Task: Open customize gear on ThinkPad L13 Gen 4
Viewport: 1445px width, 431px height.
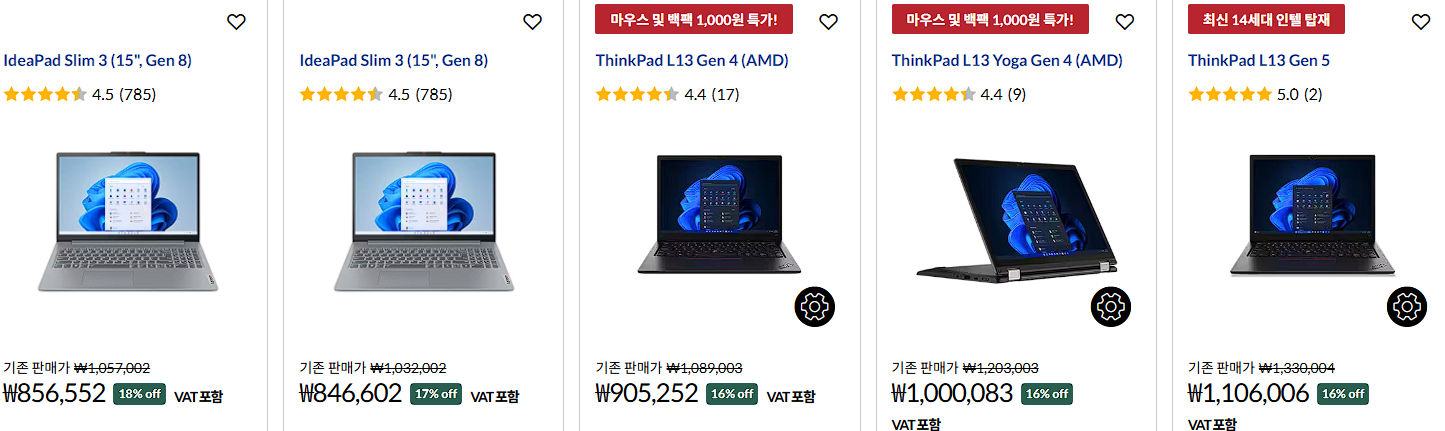Action: click(x=815, y=306)
